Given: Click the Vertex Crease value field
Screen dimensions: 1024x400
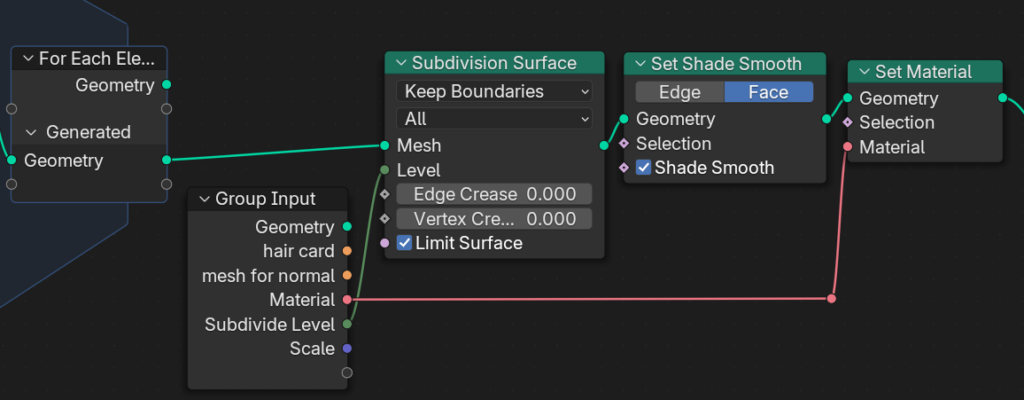Looking at the screenshot, I should click(494, 219).
